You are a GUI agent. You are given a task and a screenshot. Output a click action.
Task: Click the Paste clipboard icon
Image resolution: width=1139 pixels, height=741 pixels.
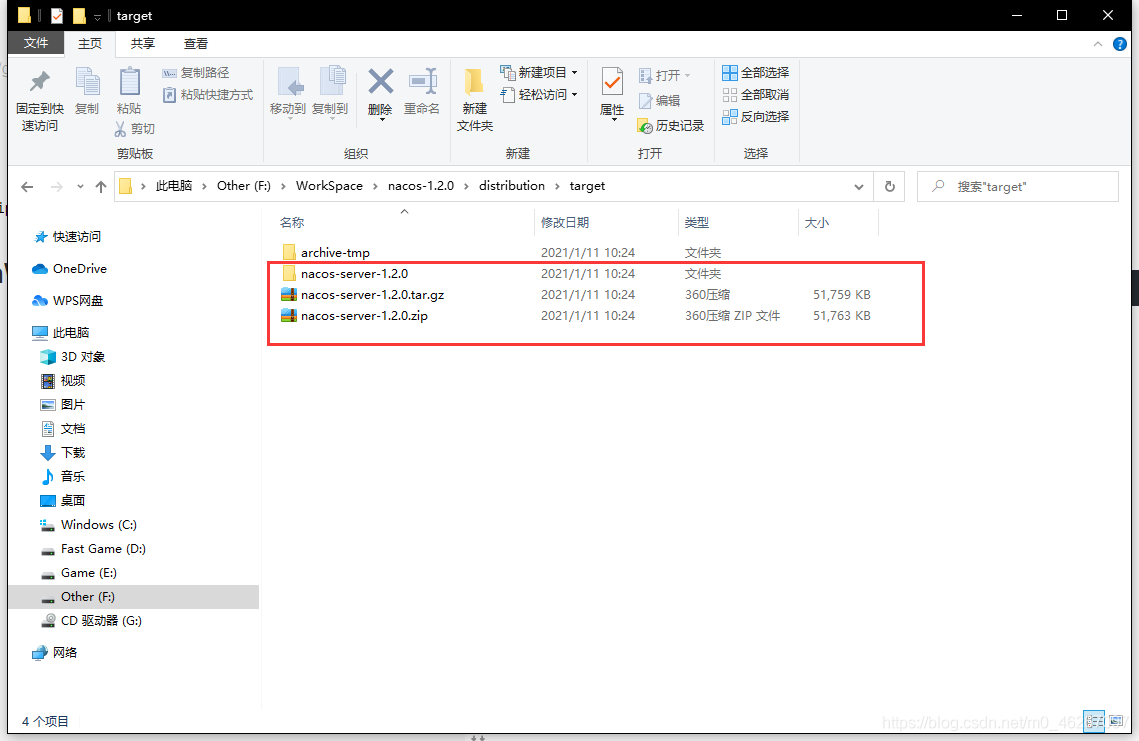pyautogui.click(x=129, y=81)
